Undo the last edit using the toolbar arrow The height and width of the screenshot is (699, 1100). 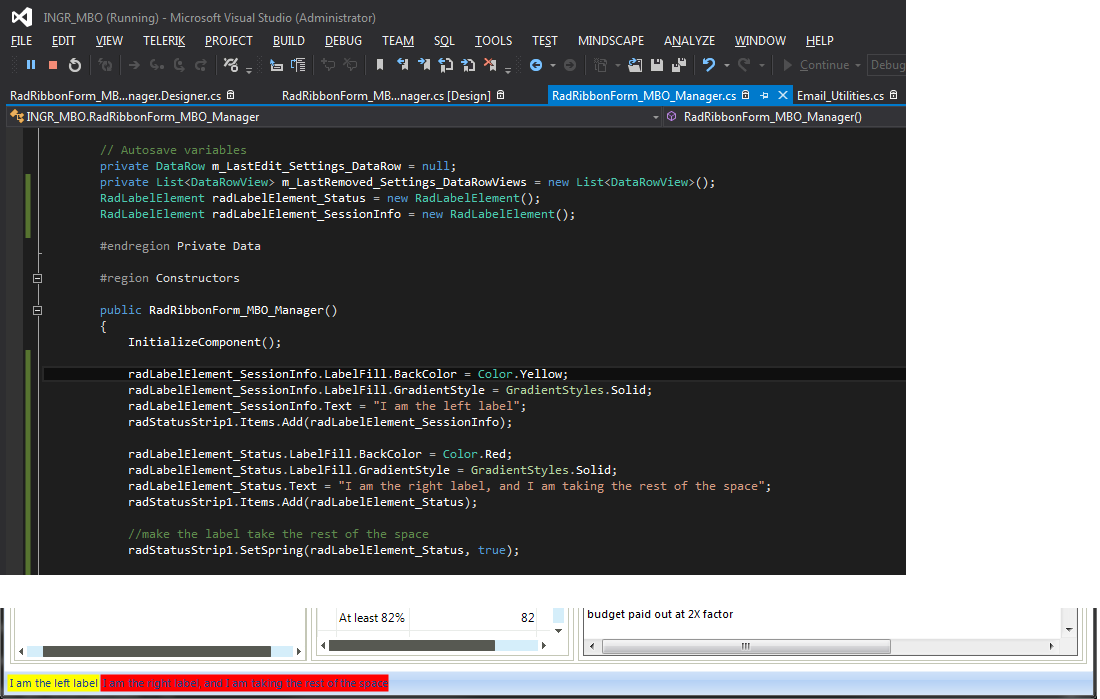[708, 65]
